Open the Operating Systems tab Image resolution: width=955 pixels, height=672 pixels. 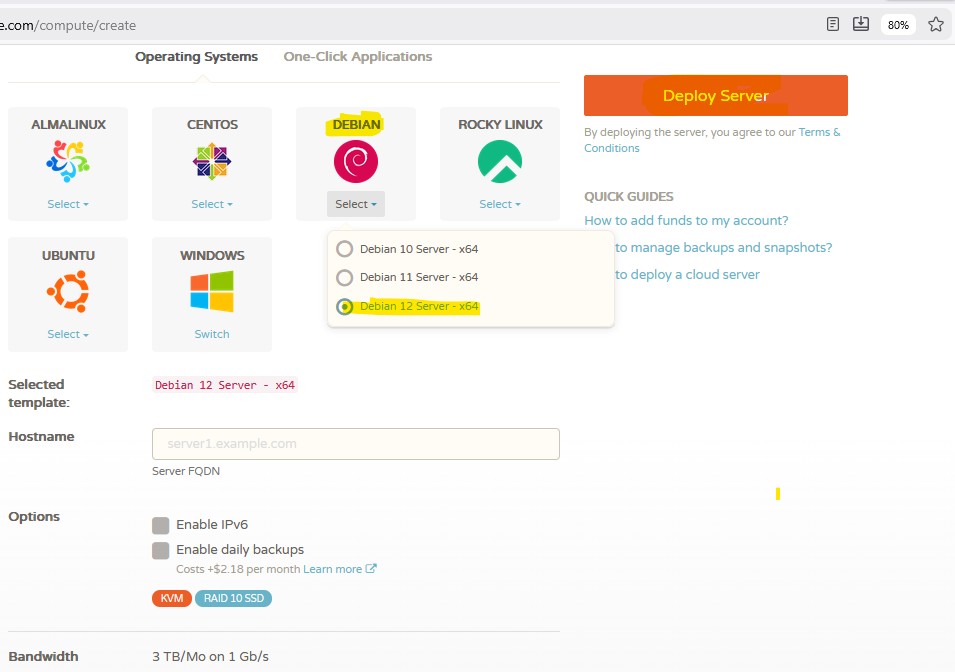(x=196, y=57)
